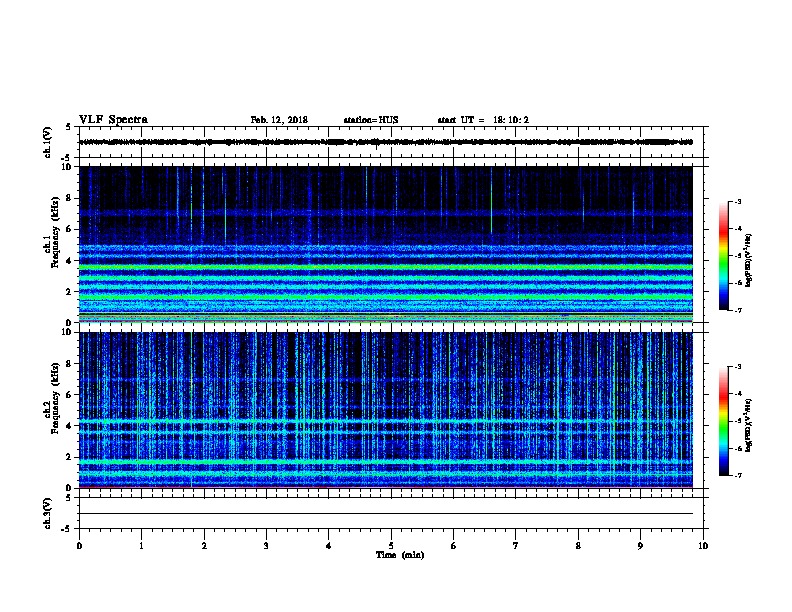Screen dimensions: 792x612
Task: Click the ch.2 frequency axis "8" tick label
Action: click(x=70, y=364)
